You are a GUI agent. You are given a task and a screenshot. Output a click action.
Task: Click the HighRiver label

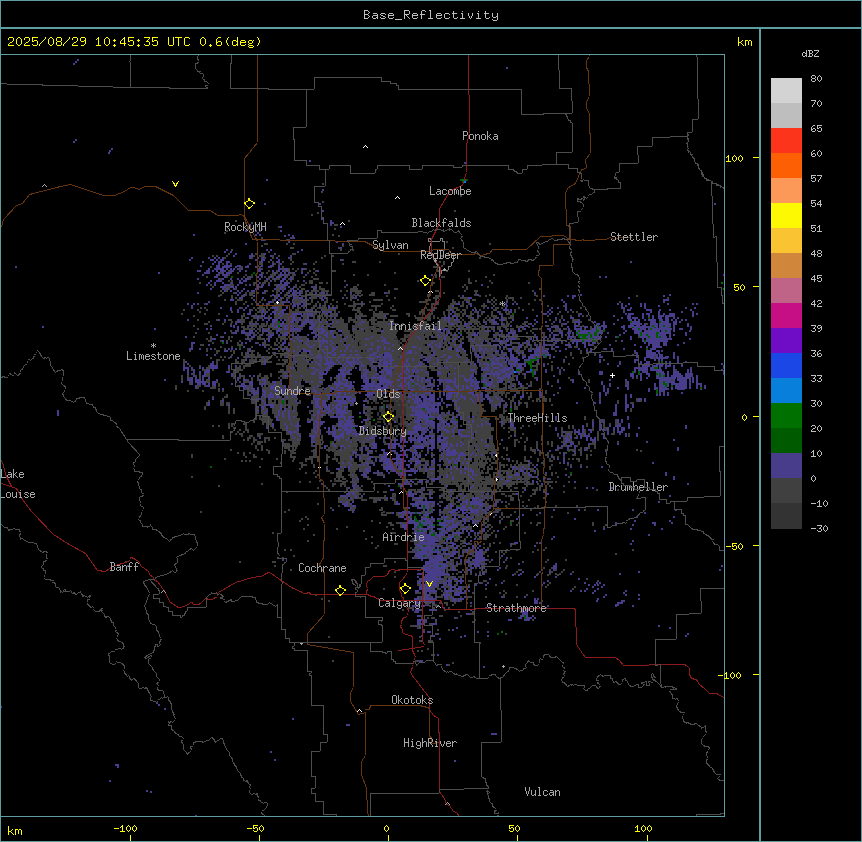tap(430, 743)
